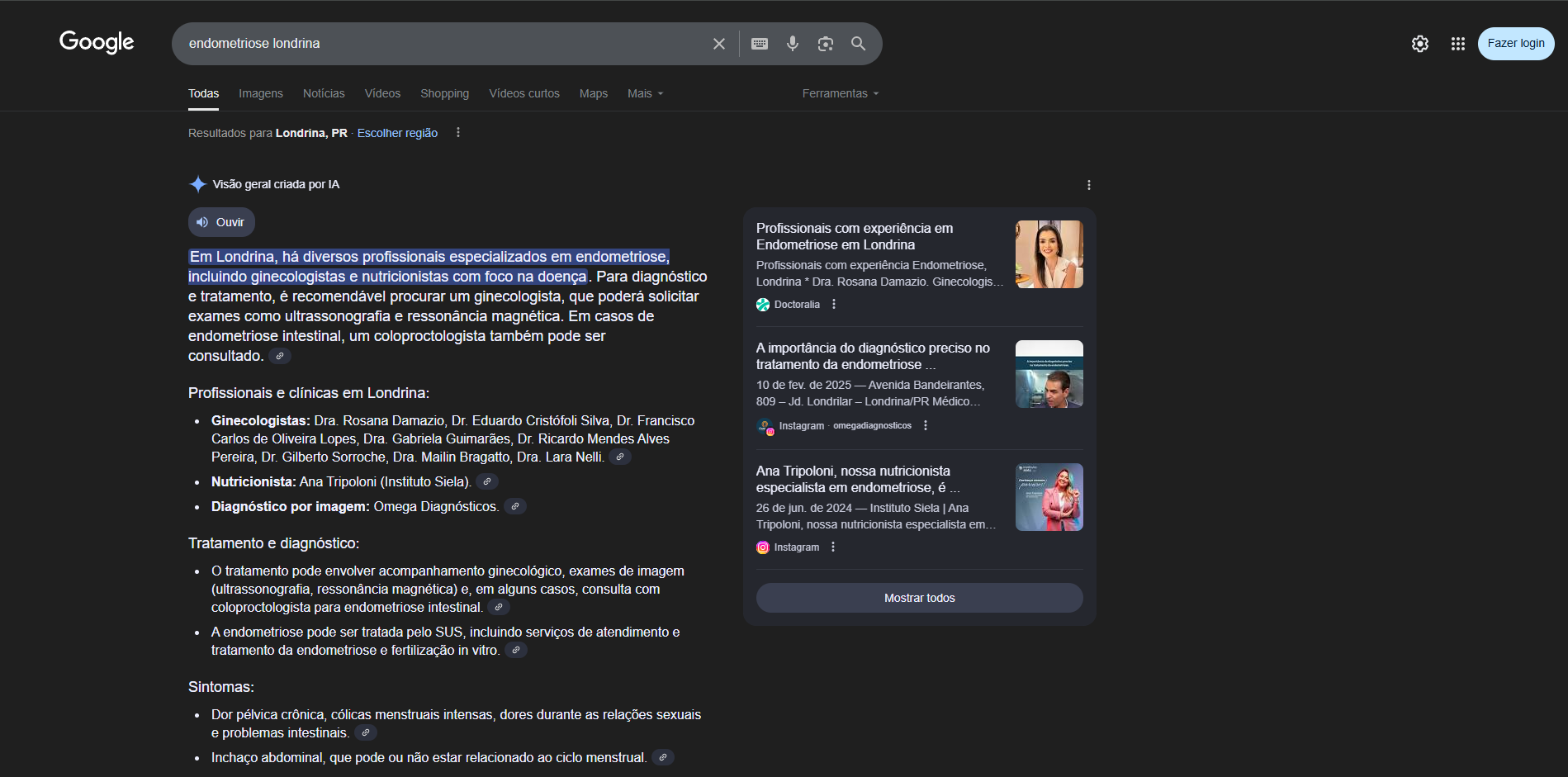Go to Google homepage via logo
The height and width of the screenshot is (777, 1568).
click(97, 42)
